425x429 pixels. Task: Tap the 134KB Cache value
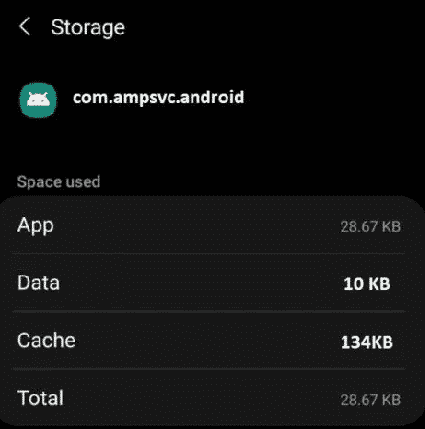pyautogui.click(x=367, y=342)
